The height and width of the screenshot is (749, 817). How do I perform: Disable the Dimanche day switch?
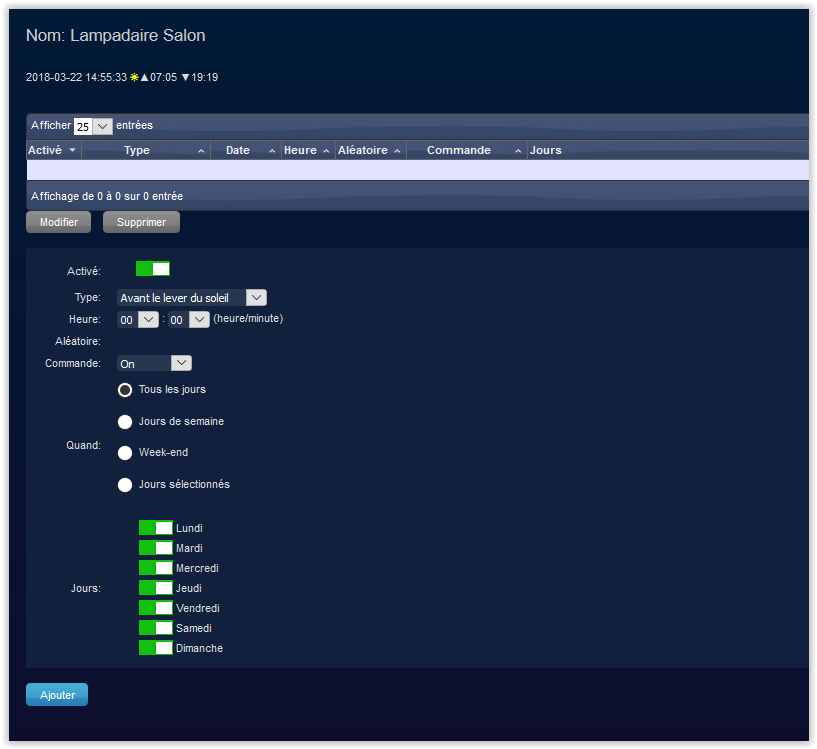[x=156, y=648]
